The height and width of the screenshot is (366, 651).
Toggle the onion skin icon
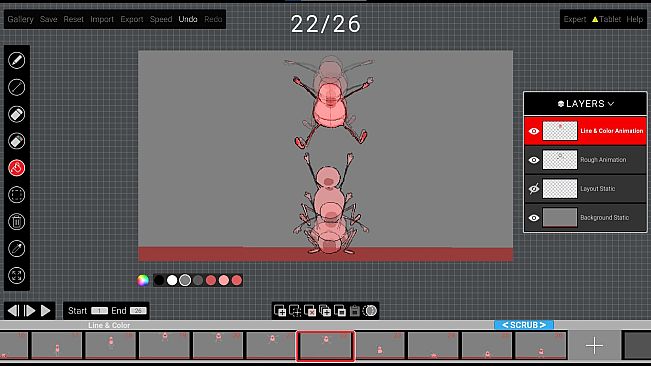(x=370, y=310)
